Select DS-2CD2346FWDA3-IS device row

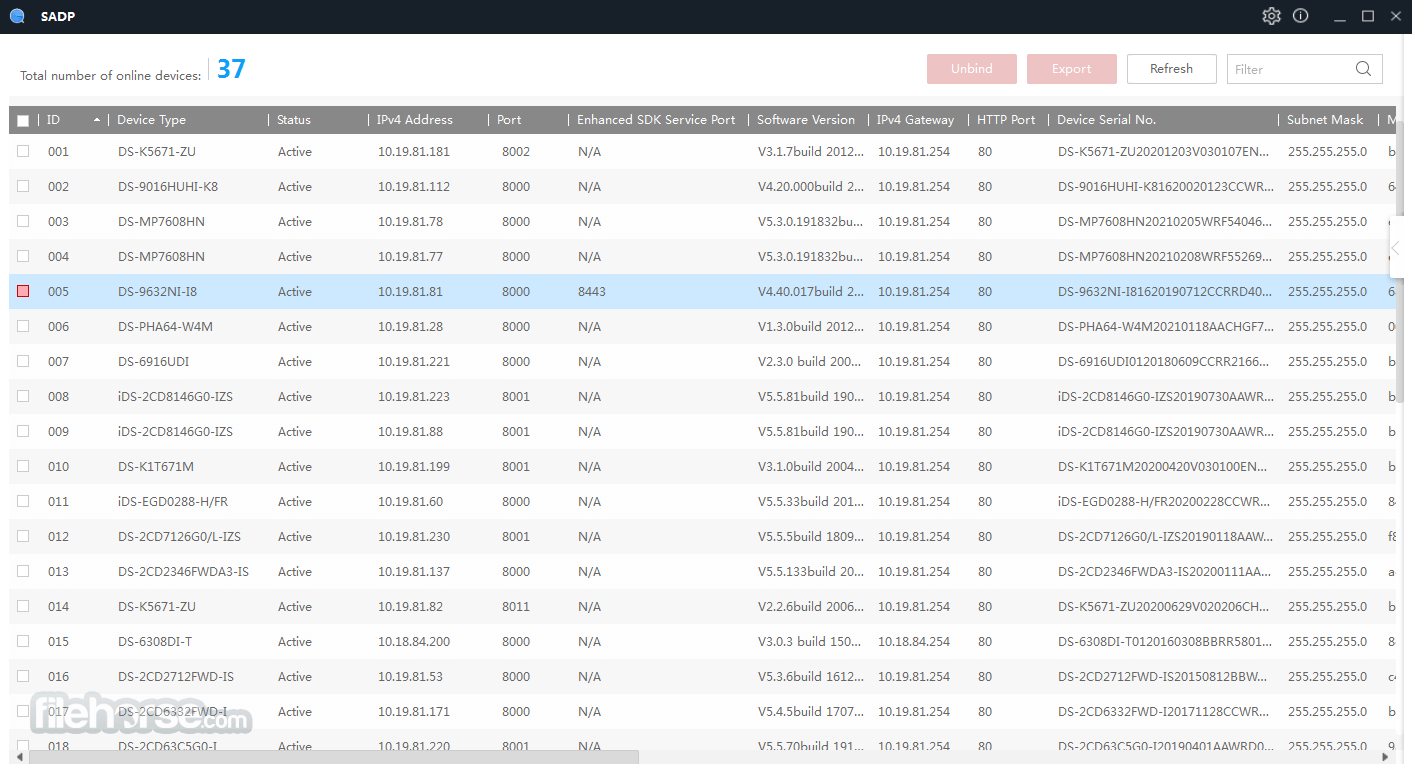coord(703,572)
